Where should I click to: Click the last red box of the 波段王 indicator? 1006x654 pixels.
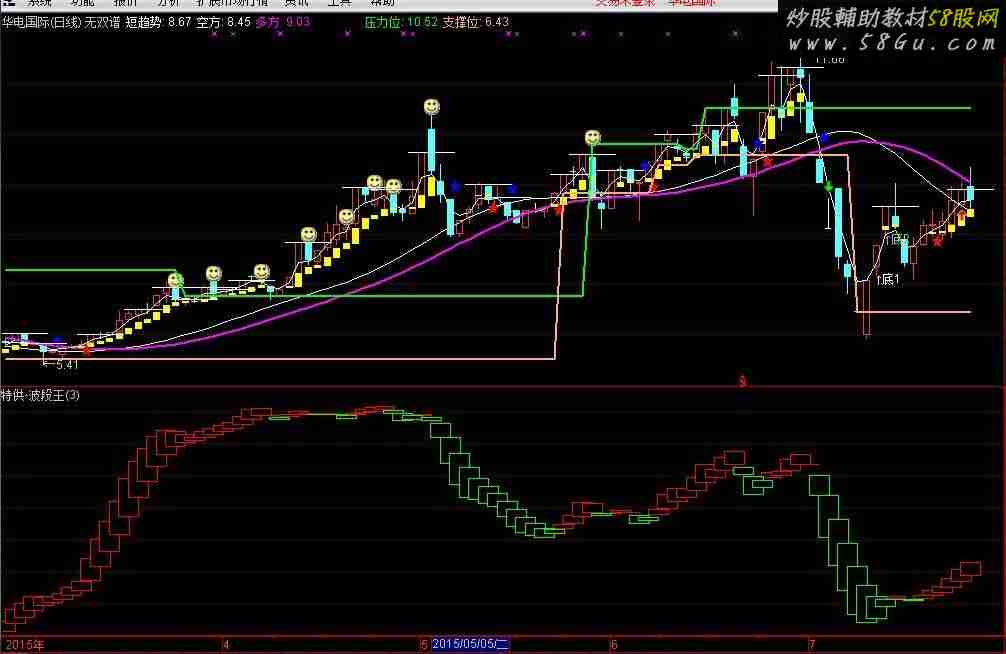point(971,569)
